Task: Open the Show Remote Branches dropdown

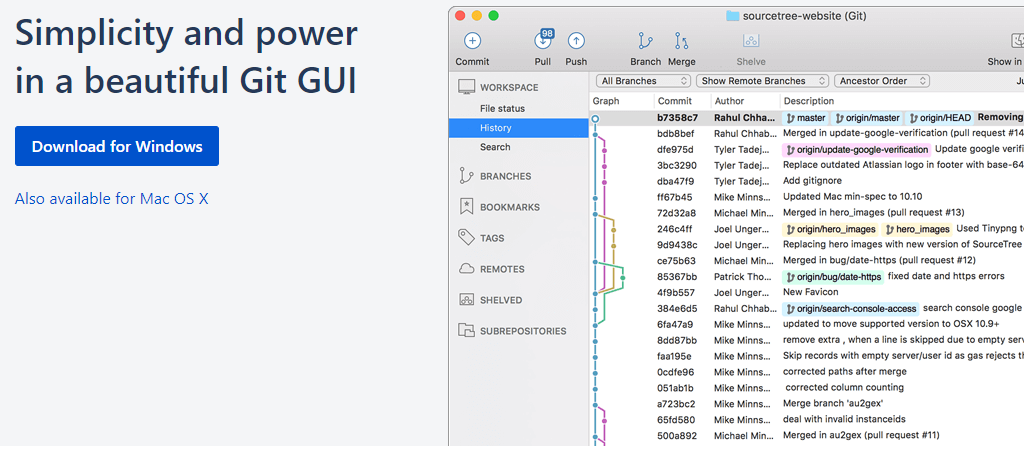Action: click(762, 81)
